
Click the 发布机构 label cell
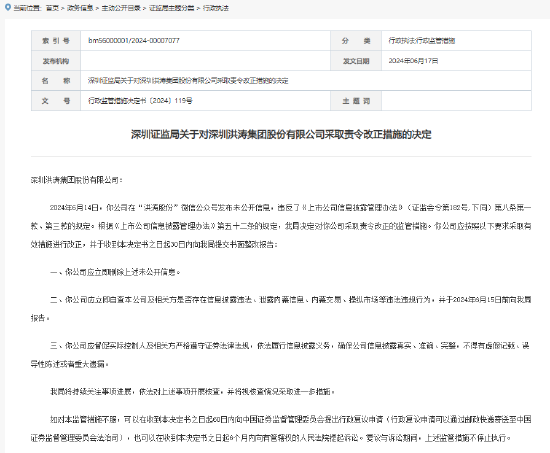tap(56, 61)
